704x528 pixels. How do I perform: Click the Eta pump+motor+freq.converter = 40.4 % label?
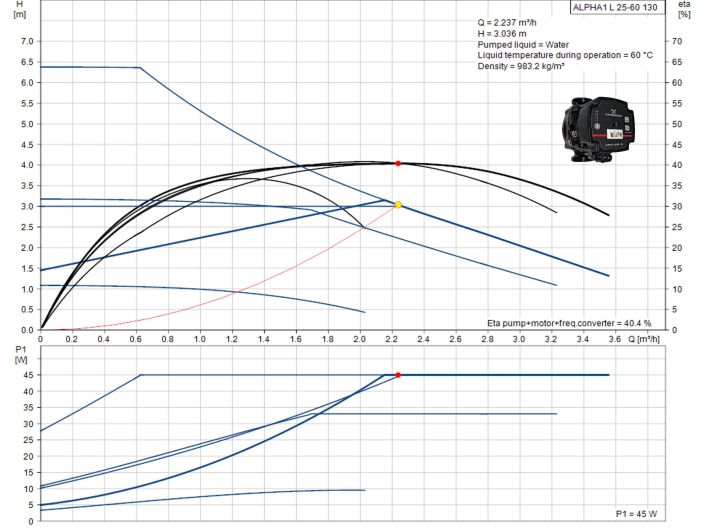click(x=569, y=323)
